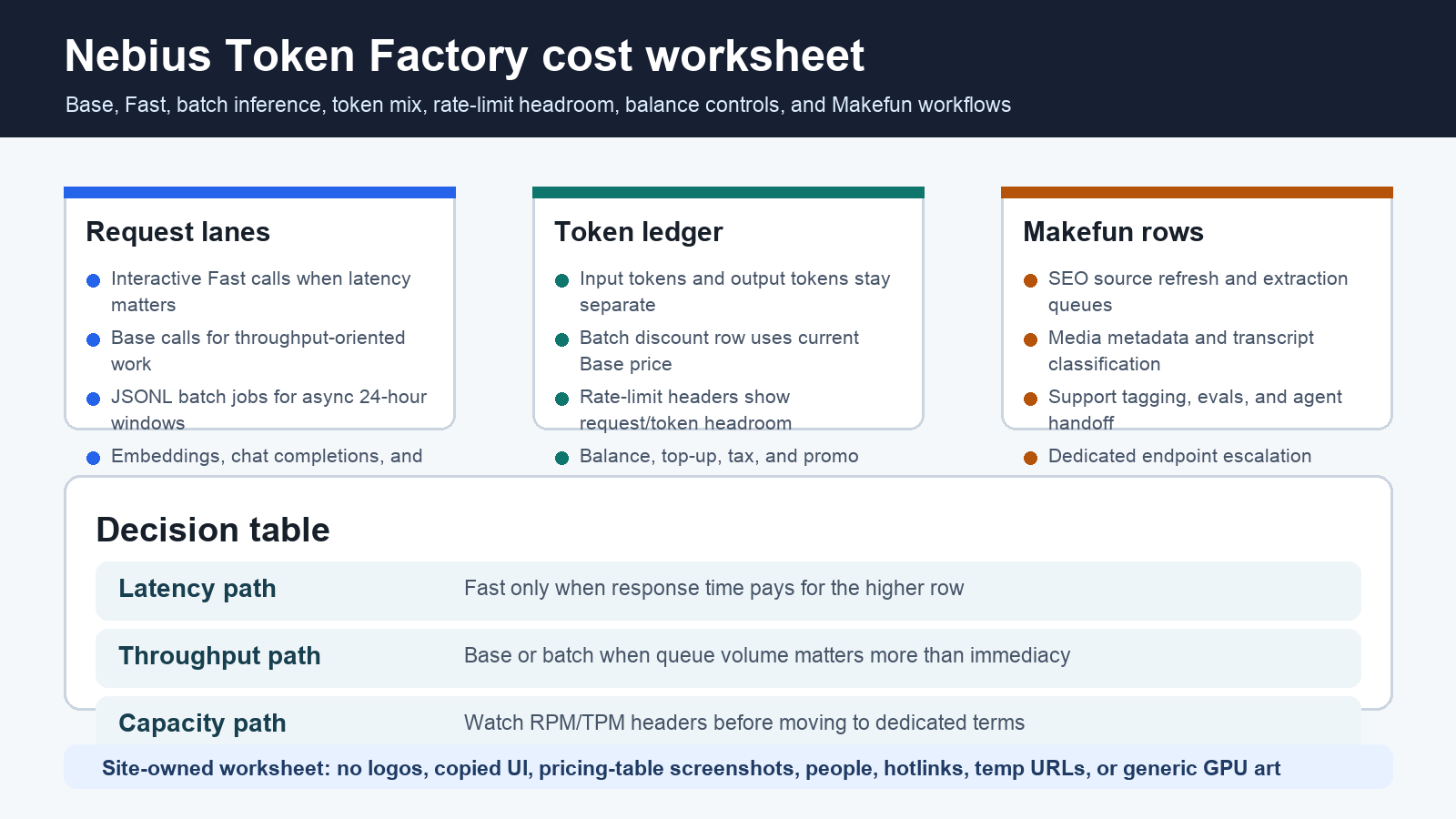Click orange bullet beside 'Media metadata and transcript'
This screenshot has width=1456, height=819.
(1030, 339)
